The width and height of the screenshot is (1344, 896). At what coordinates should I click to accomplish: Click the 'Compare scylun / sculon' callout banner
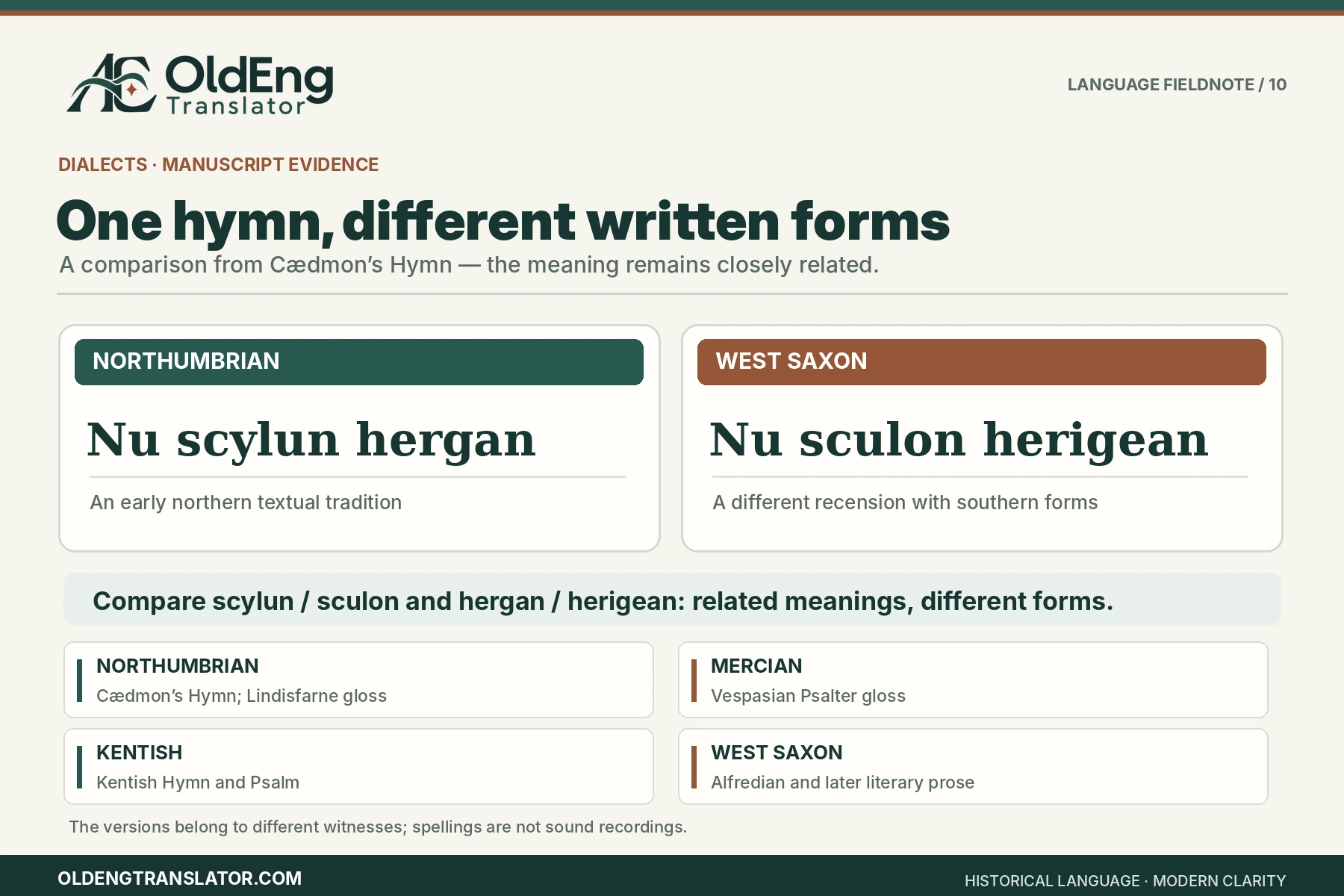pos(672,600)
